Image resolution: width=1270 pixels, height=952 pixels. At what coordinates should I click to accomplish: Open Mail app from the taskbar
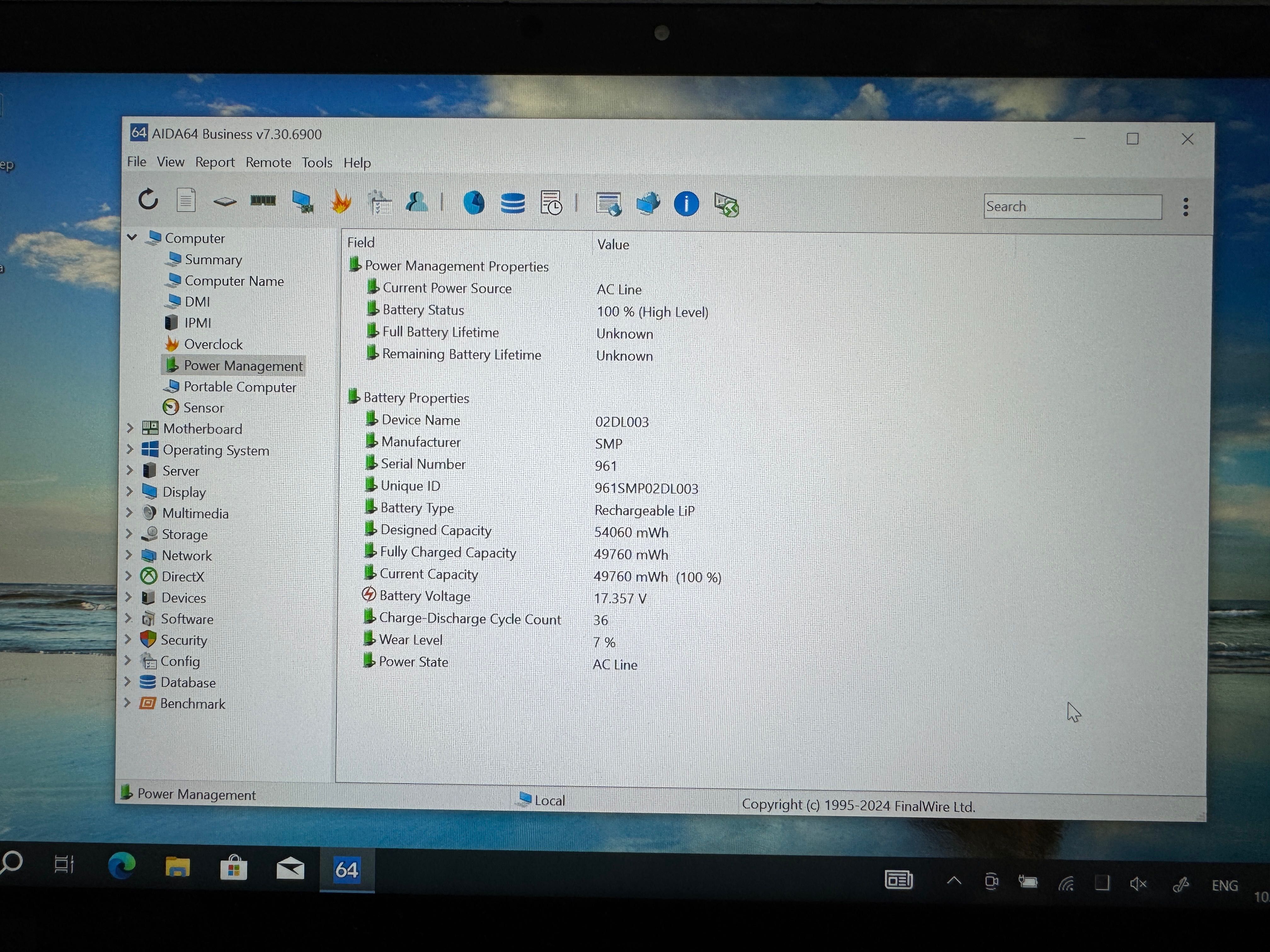(x=290, y=868)
